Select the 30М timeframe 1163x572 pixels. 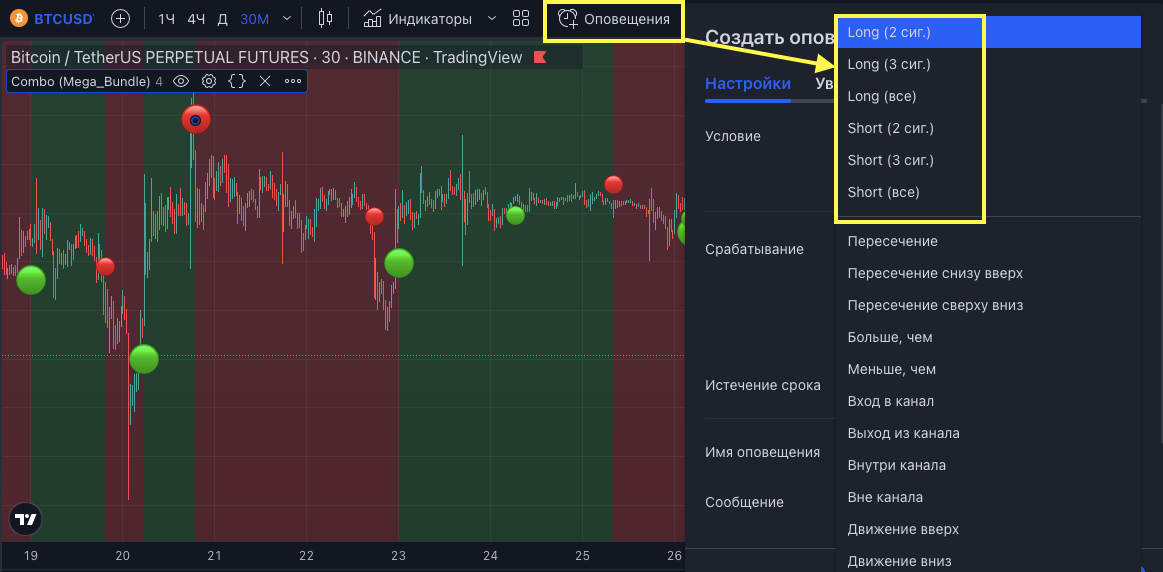254,19
